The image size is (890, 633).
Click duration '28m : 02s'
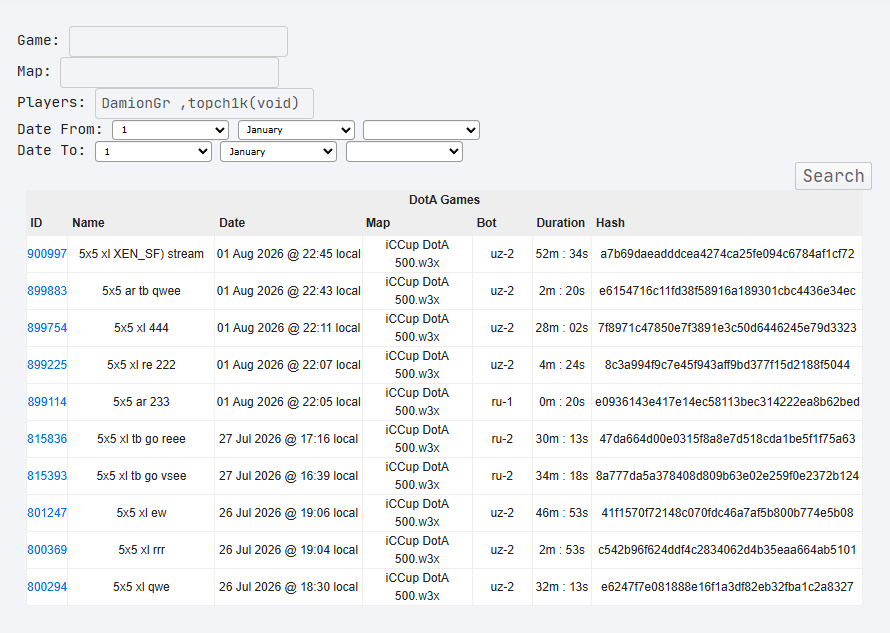562,328
